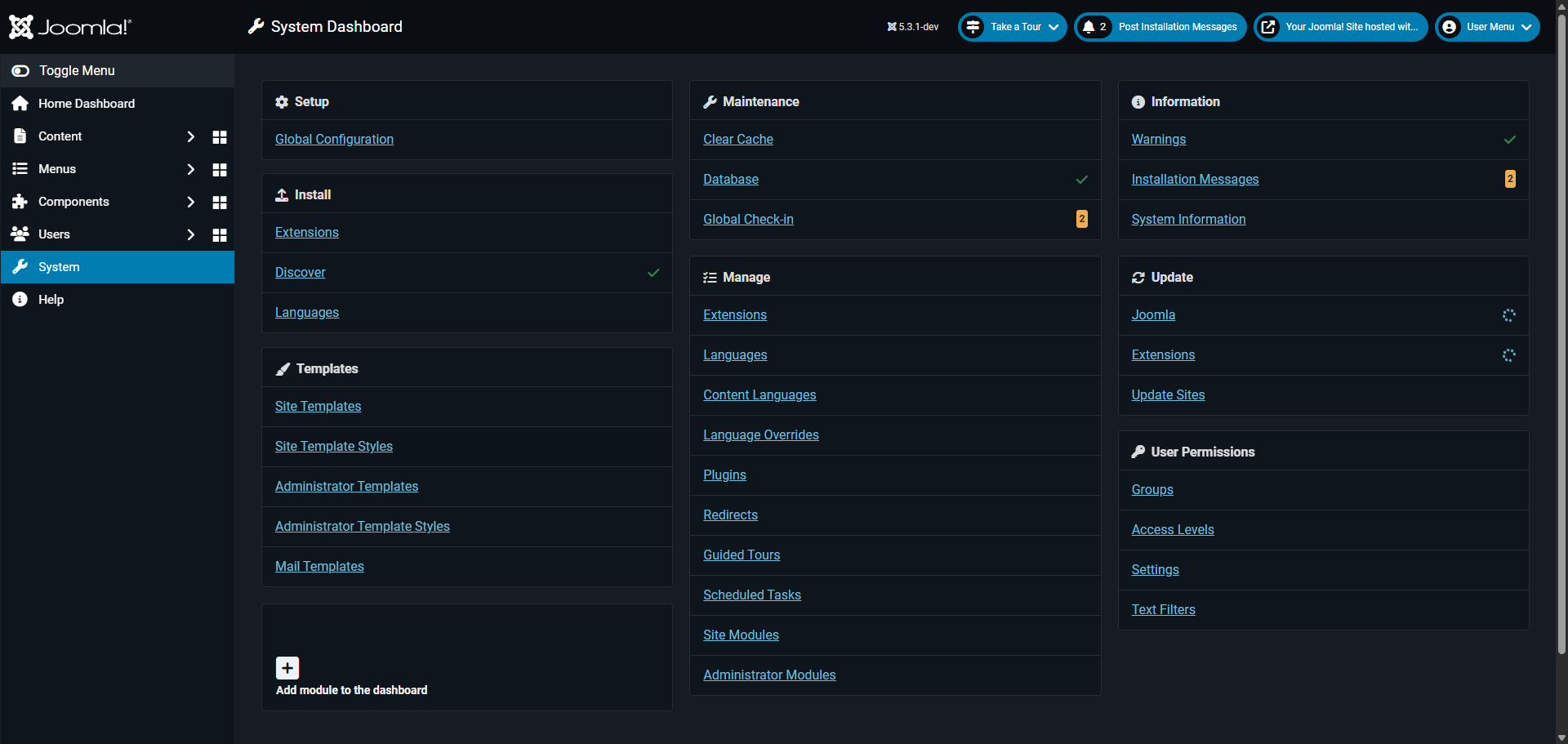Open Install Extensions link
Viewport: 1568px width, 744px height.
coord(307,233)
